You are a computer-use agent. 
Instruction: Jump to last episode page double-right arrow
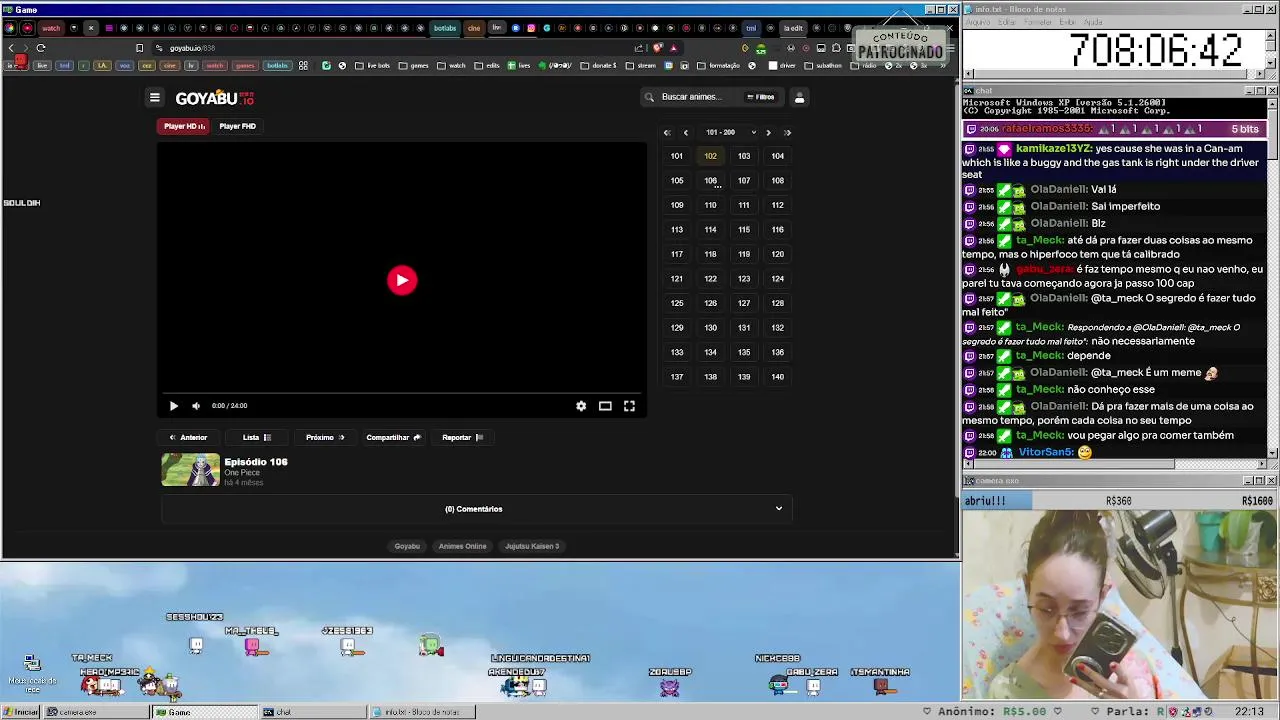click(x=787, y=132)
